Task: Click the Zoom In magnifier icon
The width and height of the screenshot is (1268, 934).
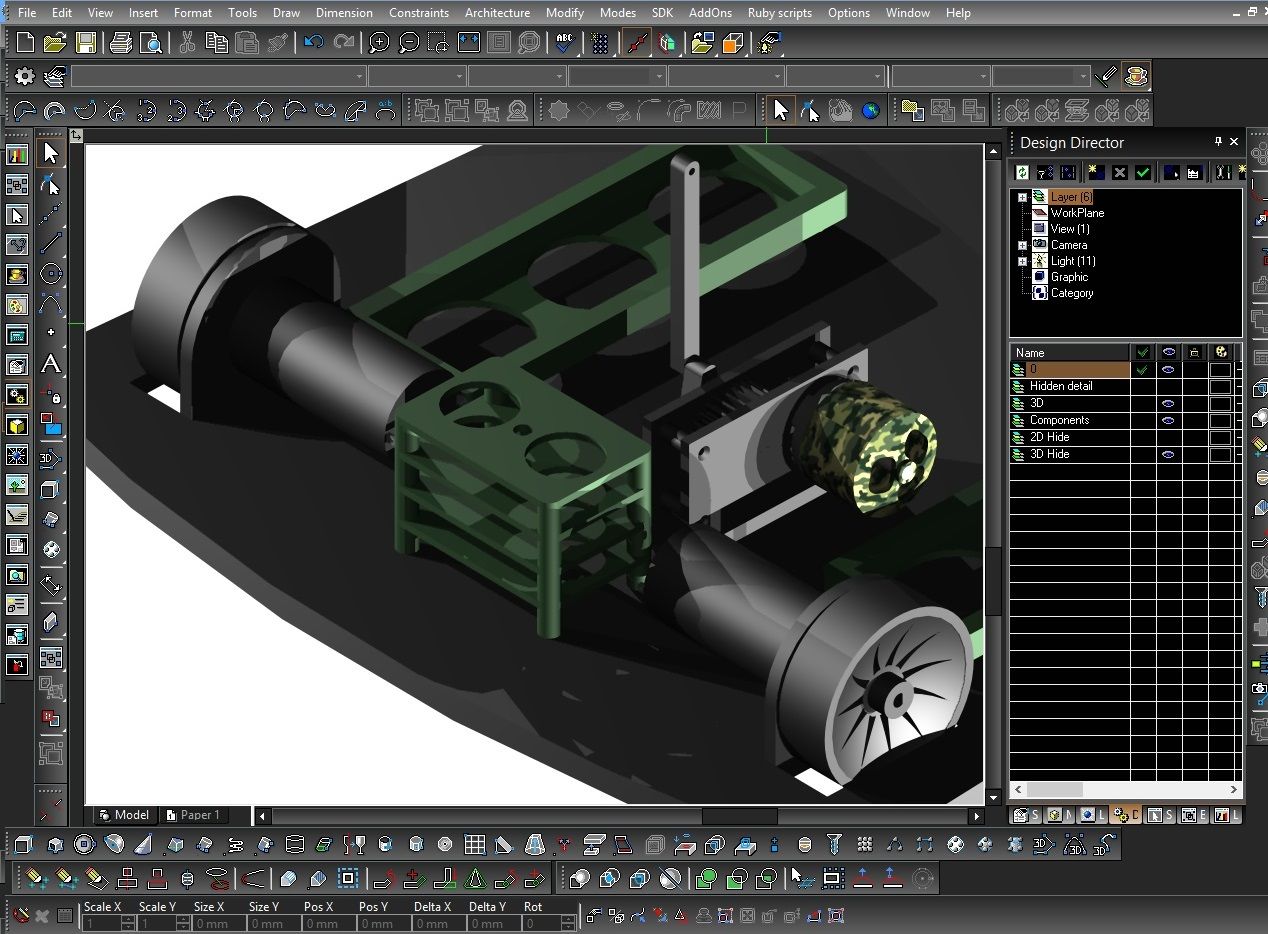Action: (379, 43)
